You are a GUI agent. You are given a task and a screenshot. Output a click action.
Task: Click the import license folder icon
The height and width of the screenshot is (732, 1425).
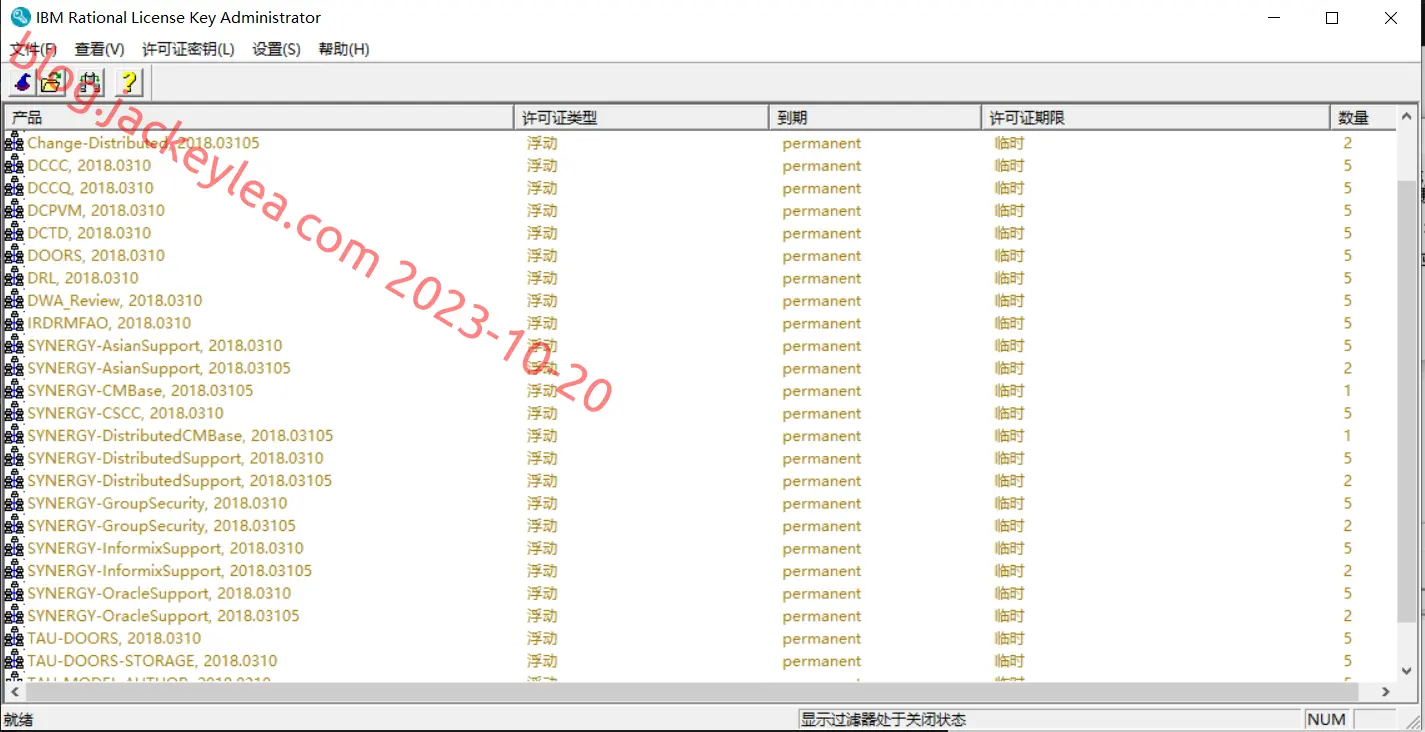[50, 82]
